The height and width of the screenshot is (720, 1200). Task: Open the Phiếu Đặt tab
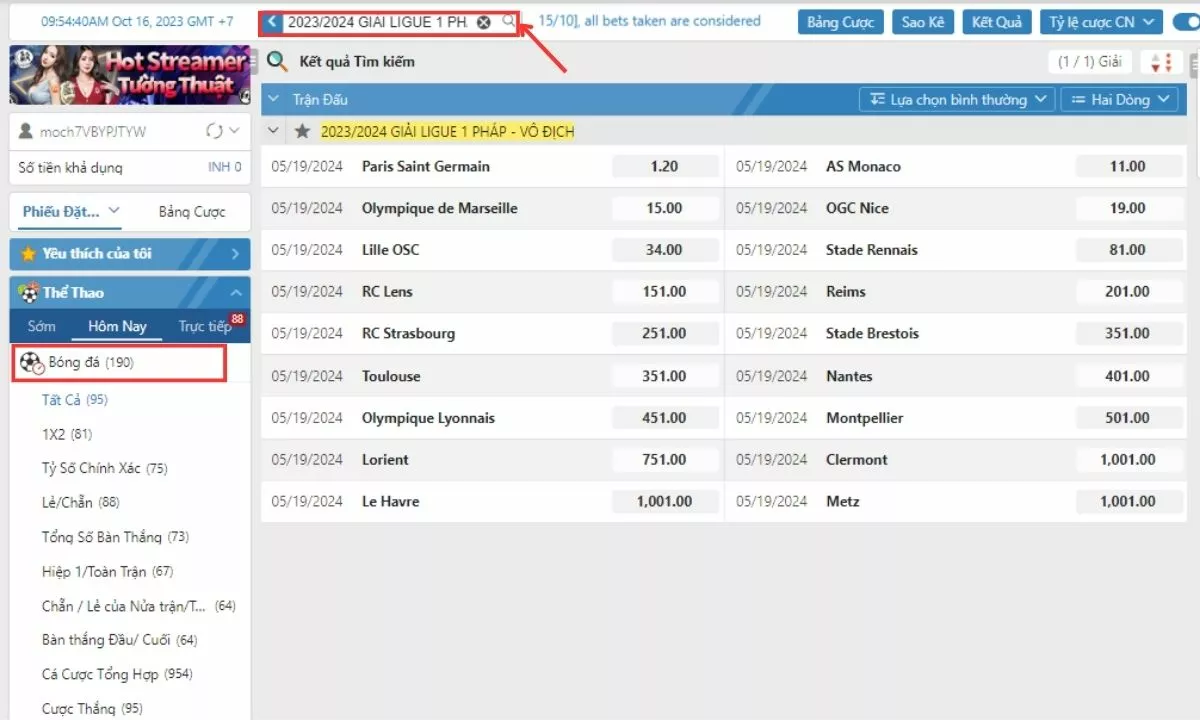[70, 211]
